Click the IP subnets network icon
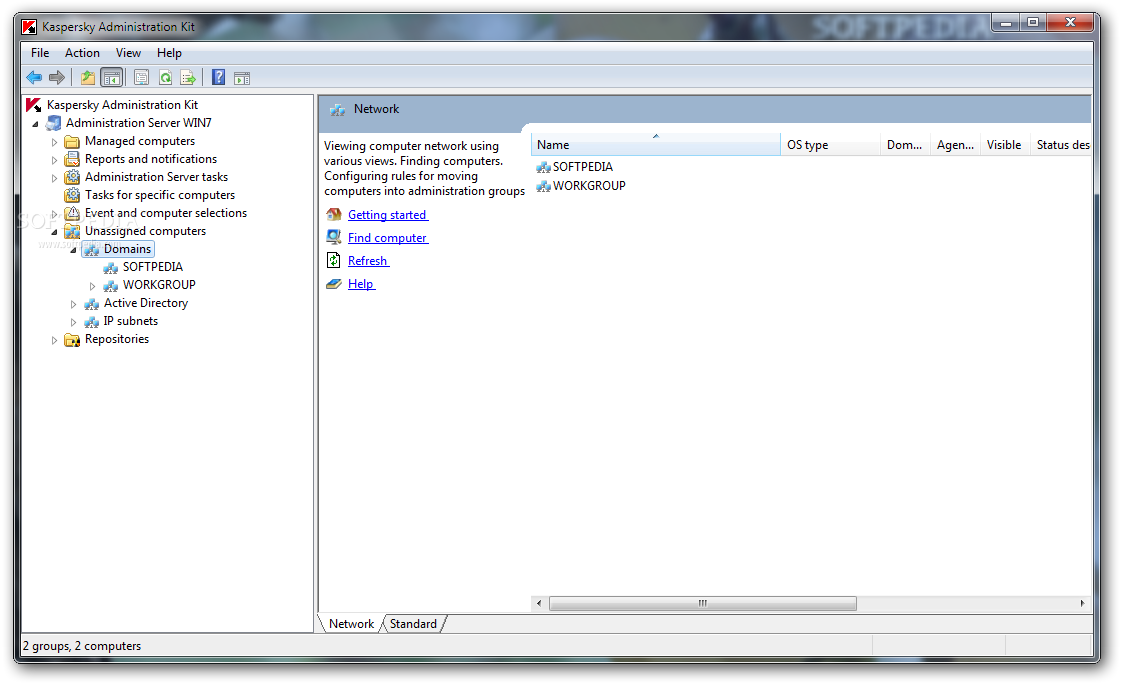The image size is (1121, 684). tap(92, 322)
